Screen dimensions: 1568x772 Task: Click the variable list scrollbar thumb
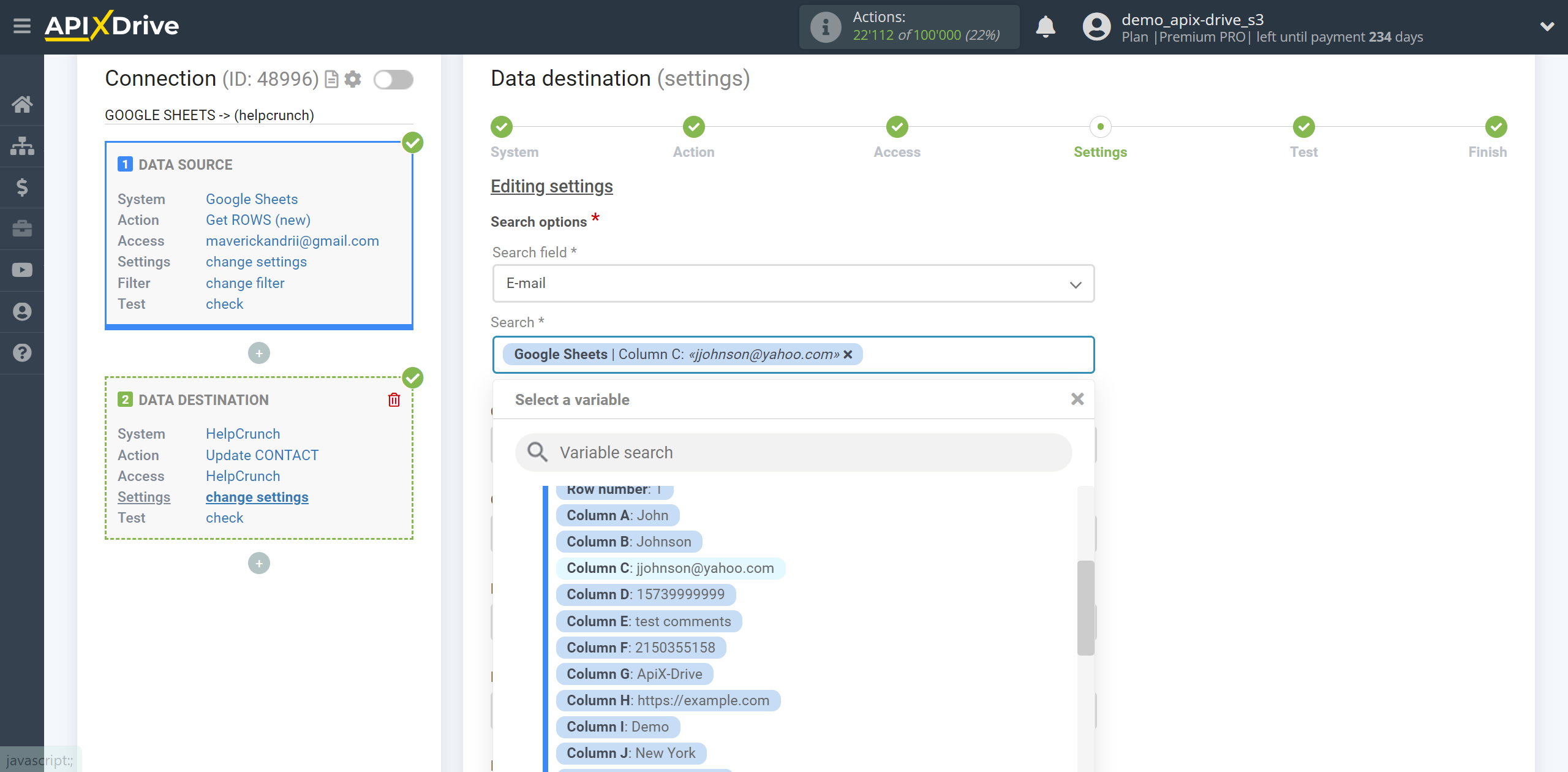1085,608
